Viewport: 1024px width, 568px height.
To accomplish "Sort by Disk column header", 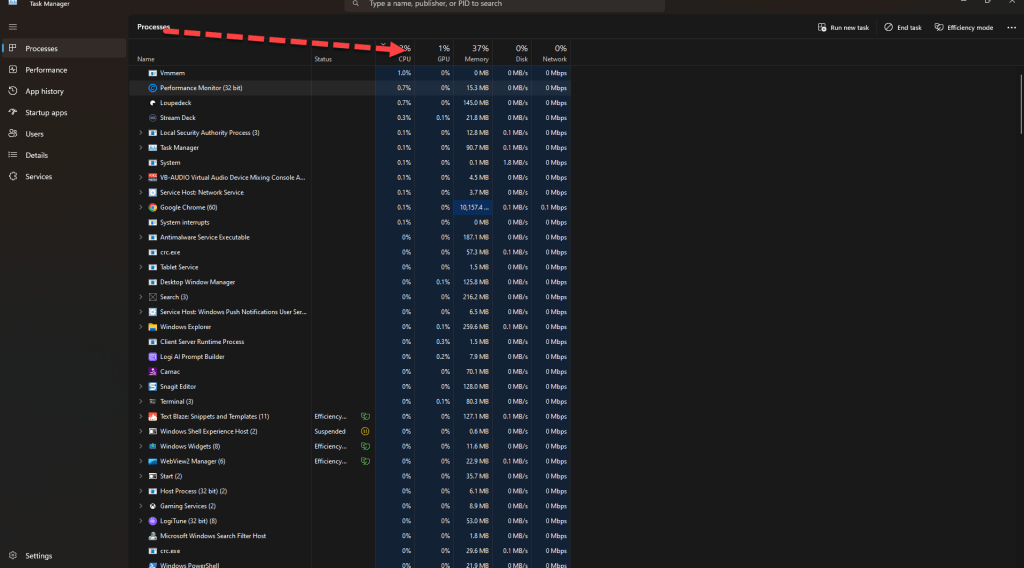I will pyautogui.click(x=512, y=53).
